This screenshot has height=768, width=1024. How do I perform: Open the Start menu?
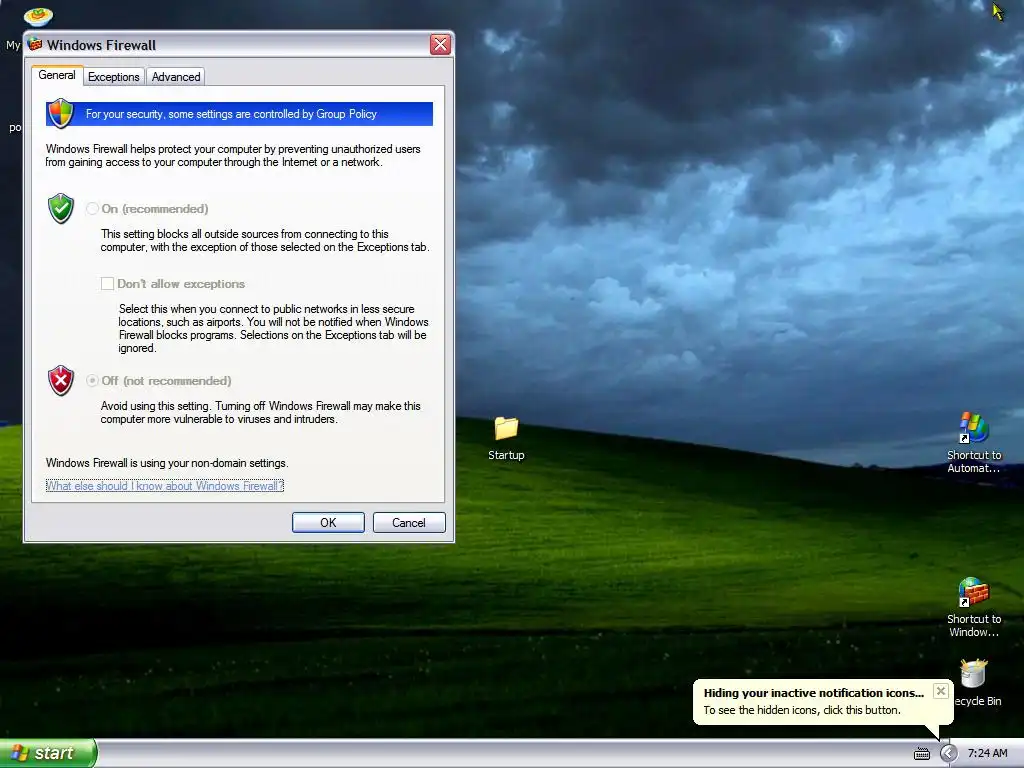click(x=48, y=753)
